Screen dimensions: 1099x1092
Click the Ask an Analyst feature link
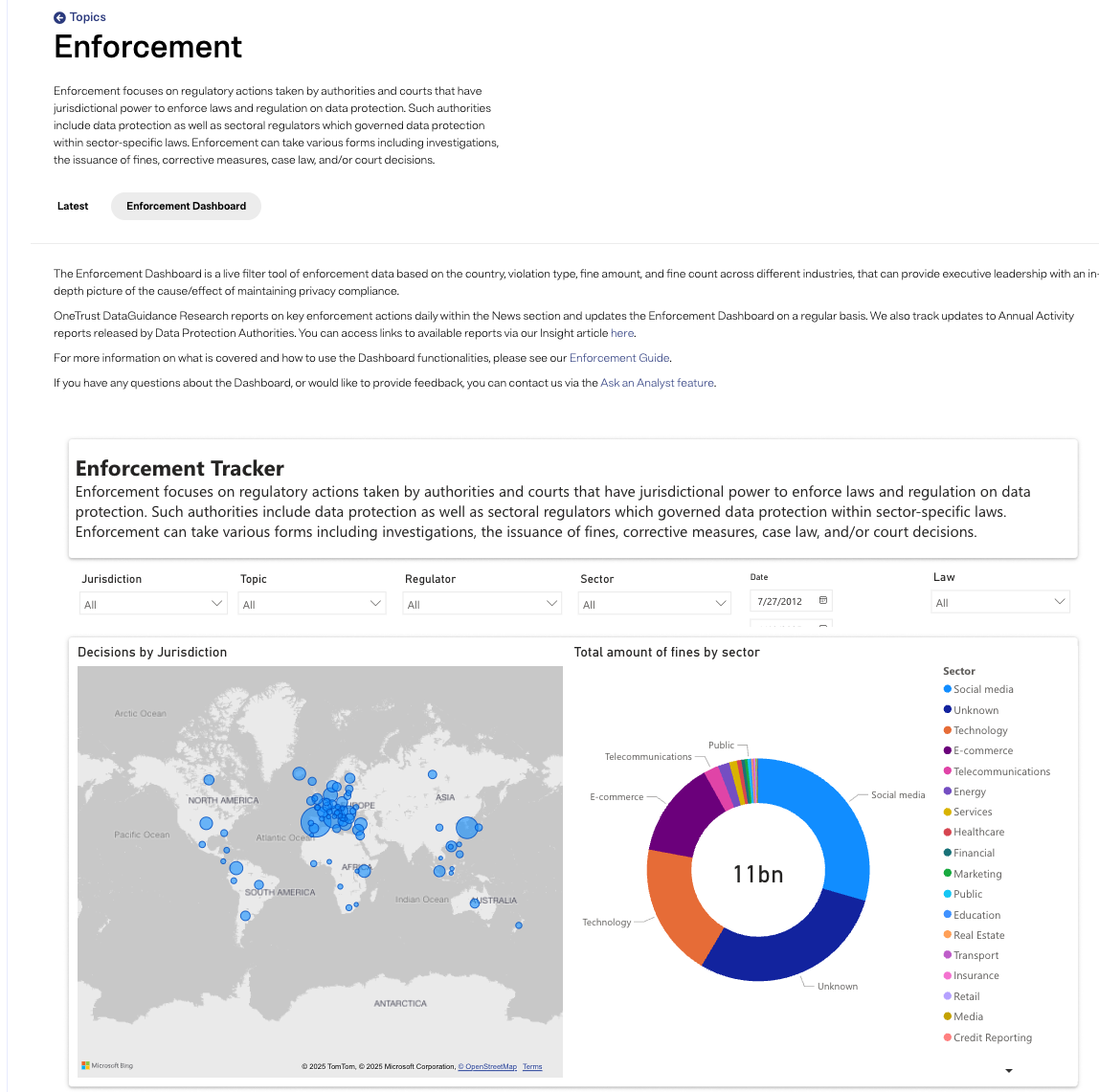tap(656, 382)
